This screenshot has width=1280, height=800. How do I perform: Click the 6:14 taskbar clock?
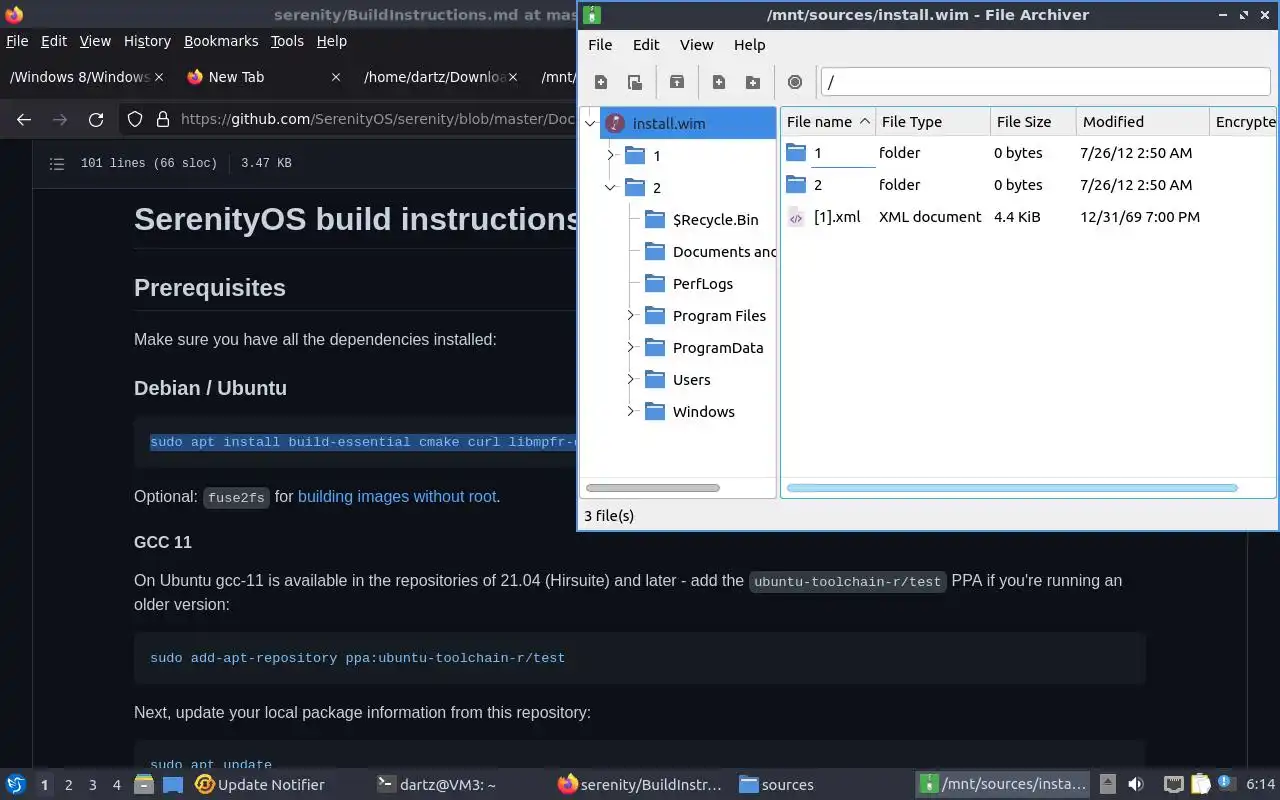tap(1260, 785)
